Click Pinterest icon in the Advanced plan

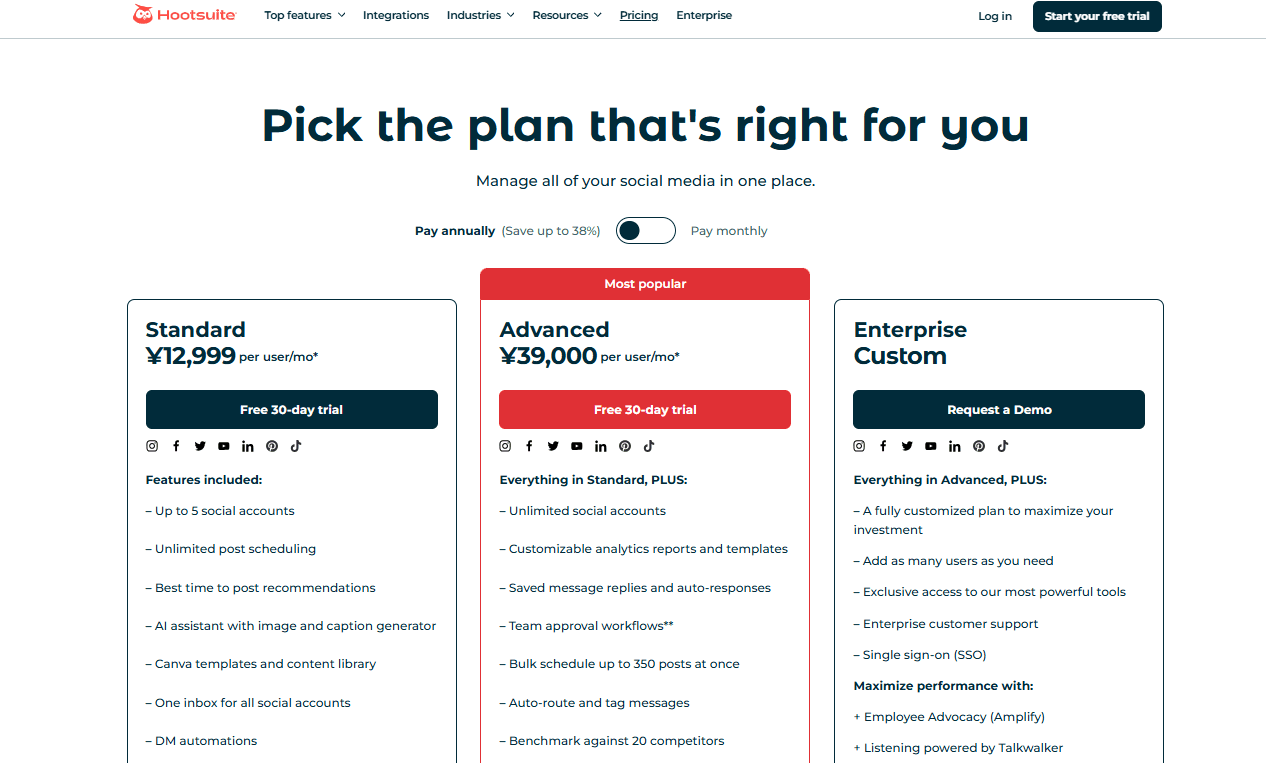tap(625, 446)
